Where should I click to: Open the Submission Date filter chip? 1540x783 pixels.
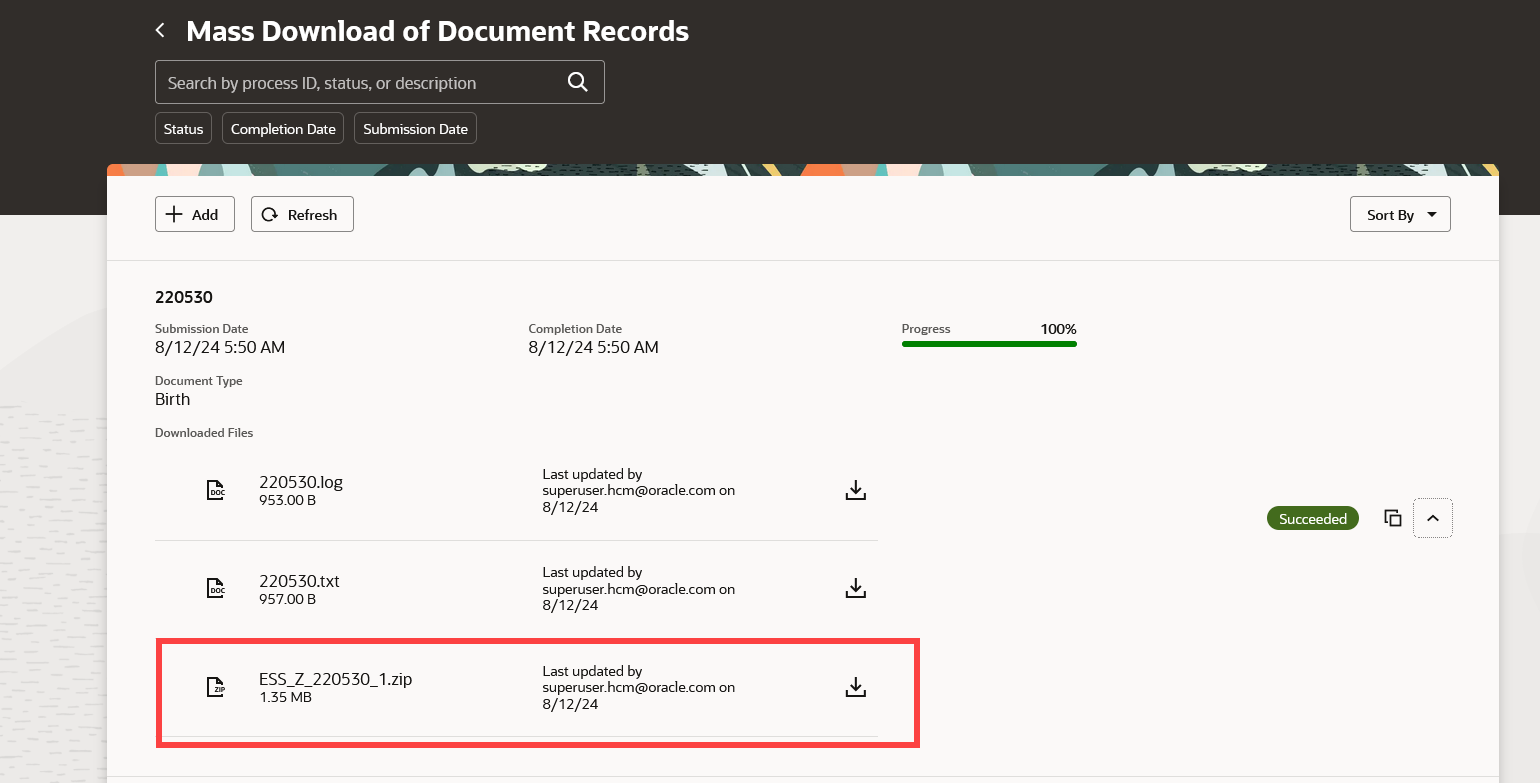(x=415, y=129)
